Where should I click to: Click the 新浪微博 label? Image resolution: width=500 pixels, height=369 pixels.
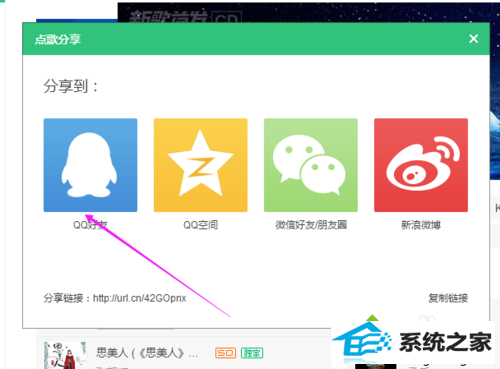[x=421, y=225]
